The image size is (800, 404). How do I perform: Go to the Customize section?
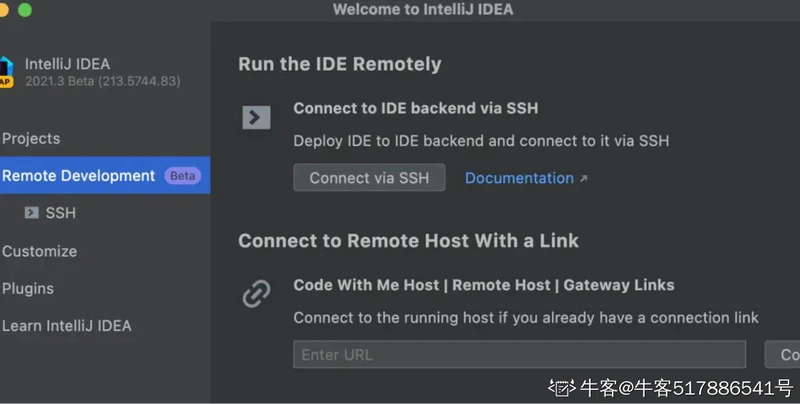pyautogui.click(x=39, y=251)
